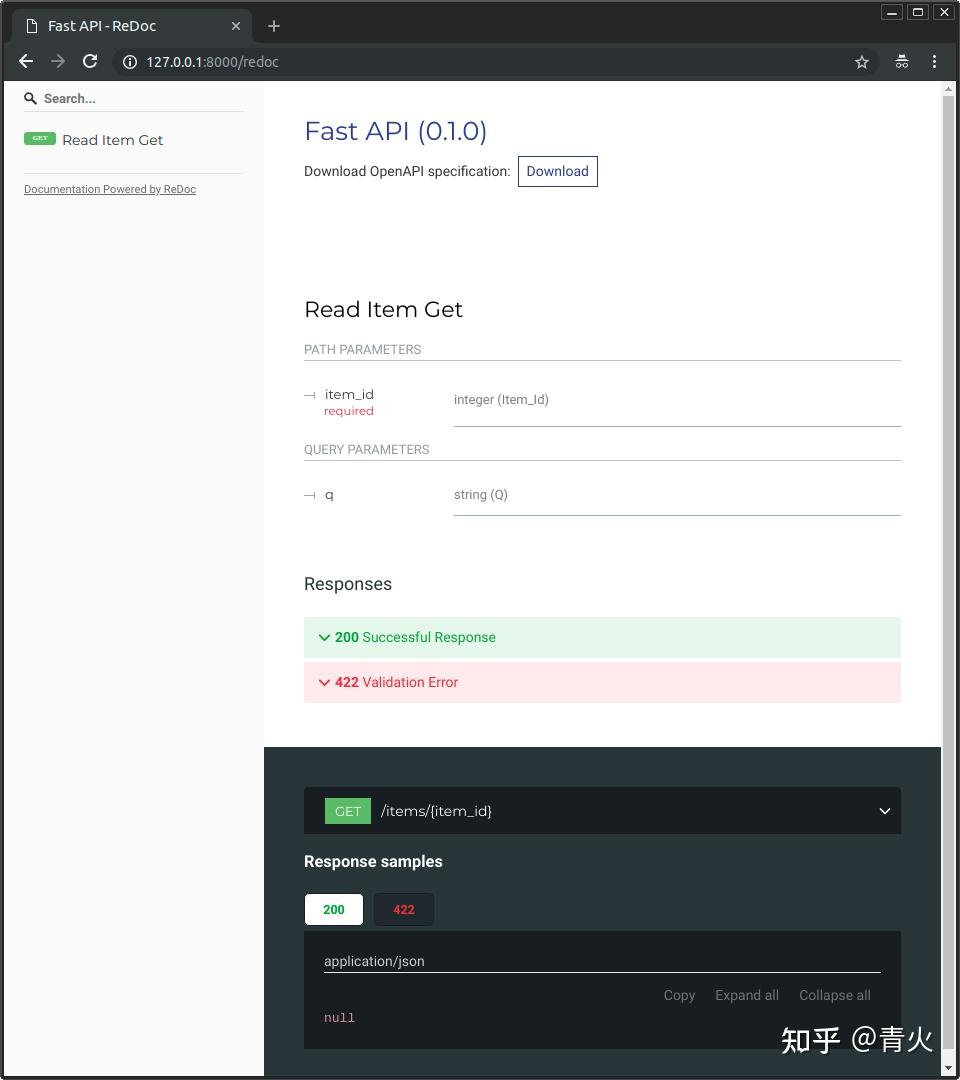Open the browser three-dot menu

coord(935,61)
